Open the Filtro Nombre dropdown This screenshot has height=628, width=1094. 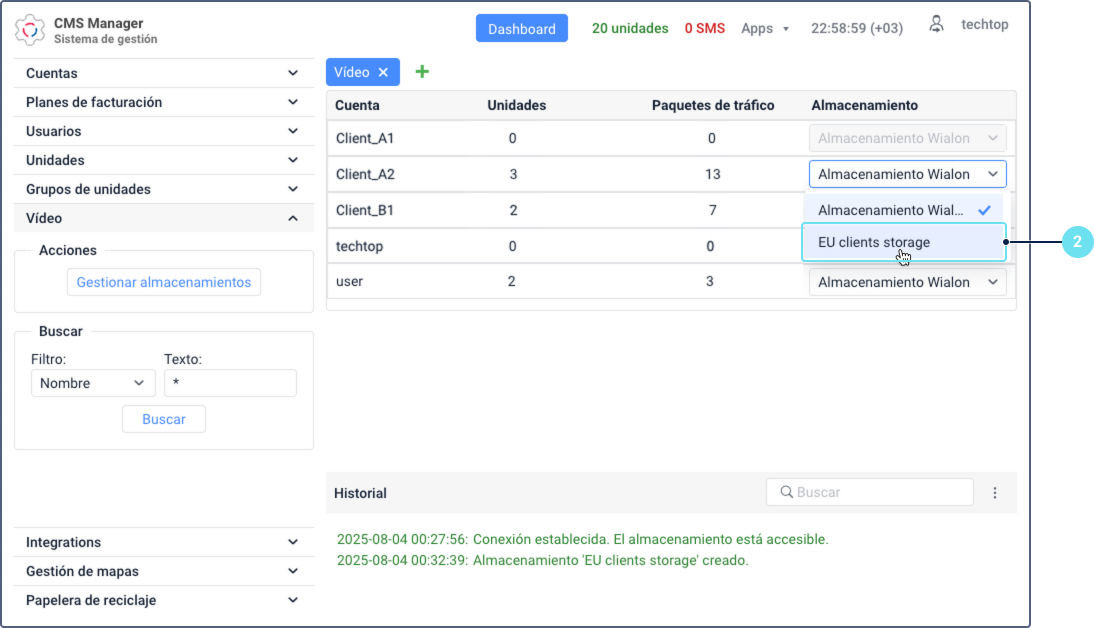point(93,383)
